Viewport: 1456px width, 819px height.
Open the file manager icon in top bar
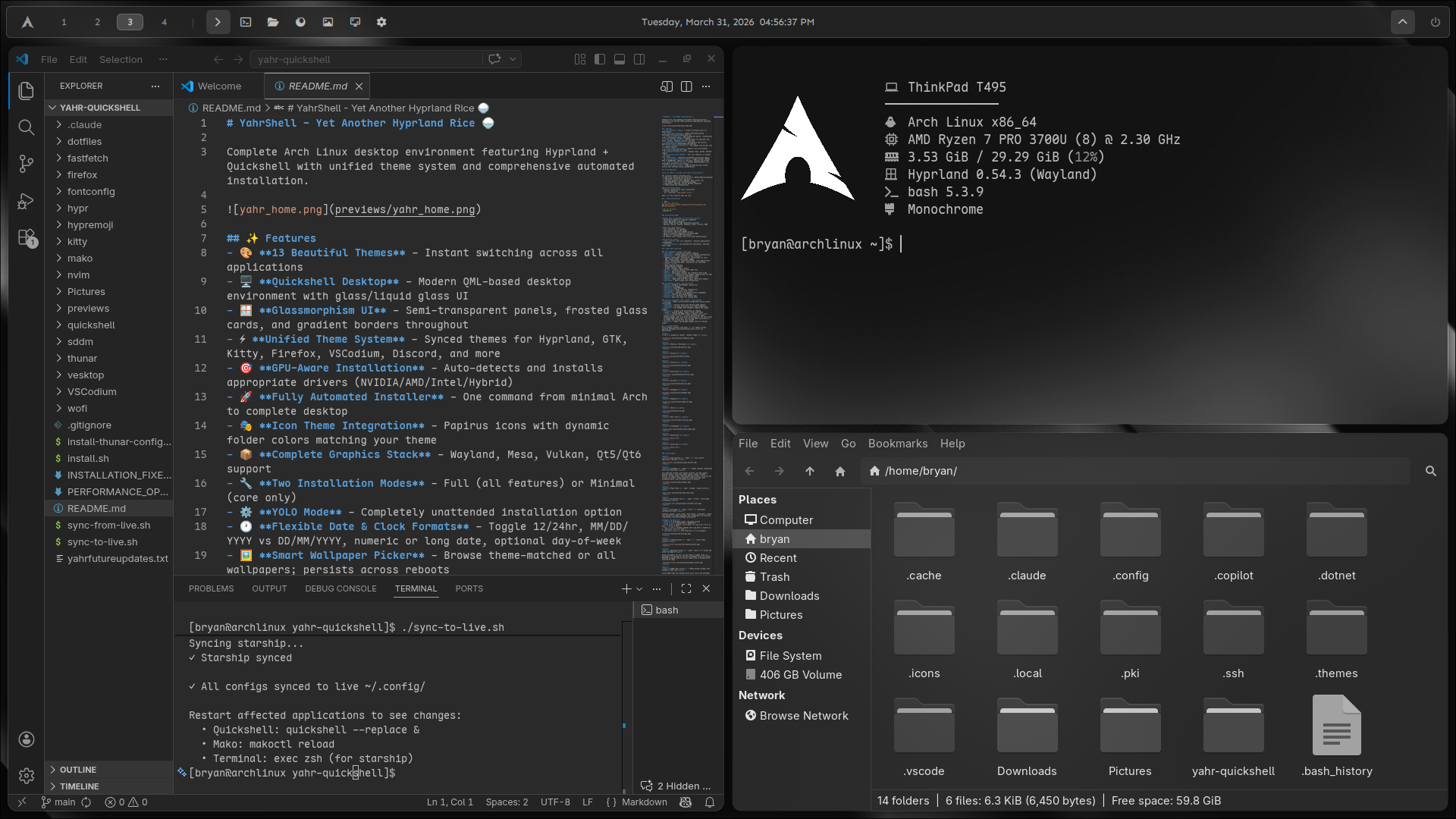pos(273,22)
